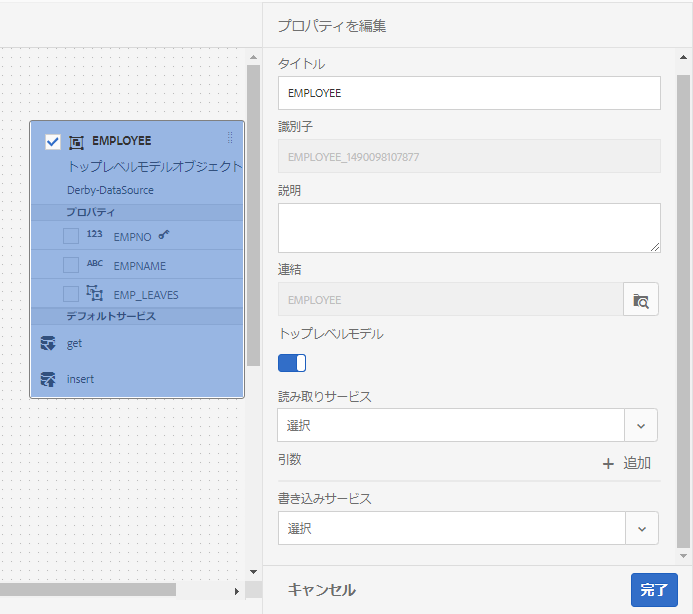Screen dimensions: 693x614
Task: Click the properties panel scroll up arrow
Action: click(683, 57)
